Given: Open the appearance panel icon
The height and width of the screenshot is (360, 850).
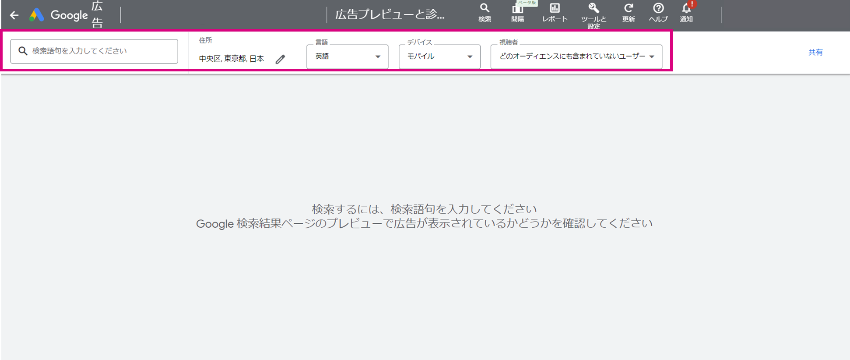Looking at the screenshot, I should point(518,9).
